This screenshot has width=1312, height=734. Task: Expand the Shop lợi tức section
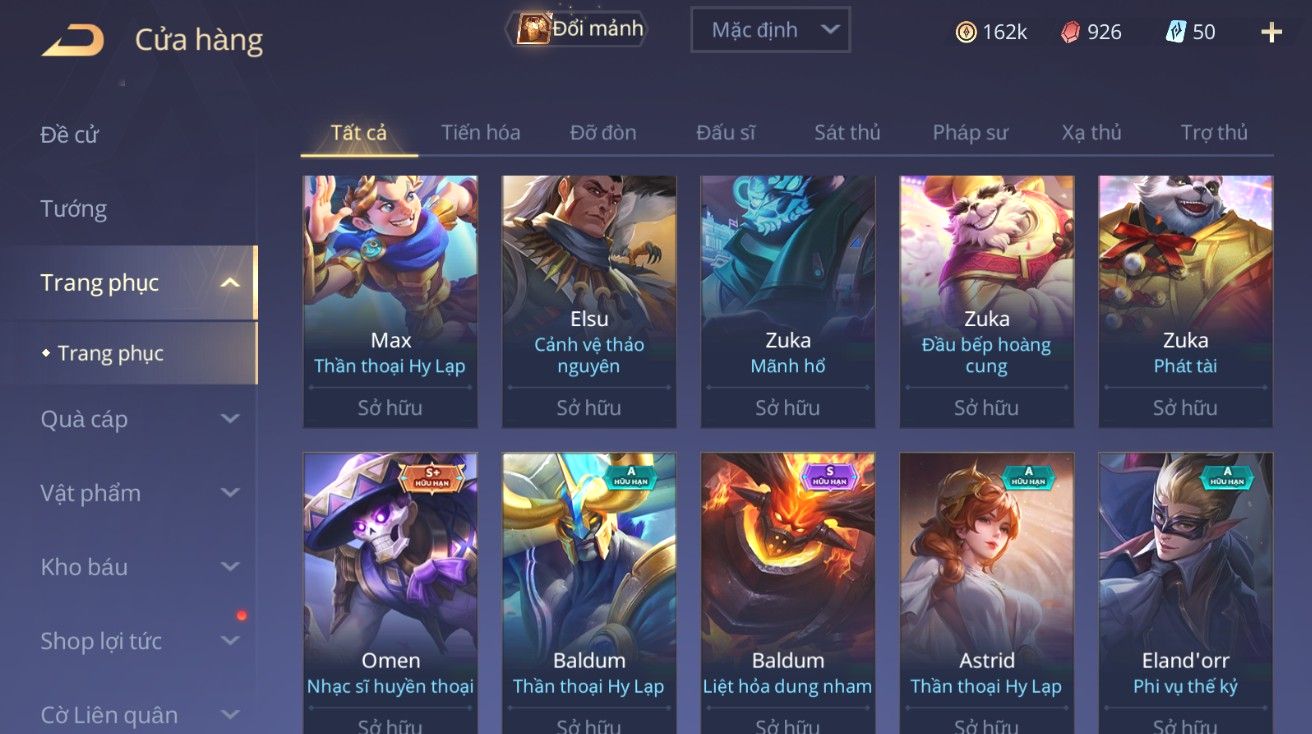click(230, 641)
